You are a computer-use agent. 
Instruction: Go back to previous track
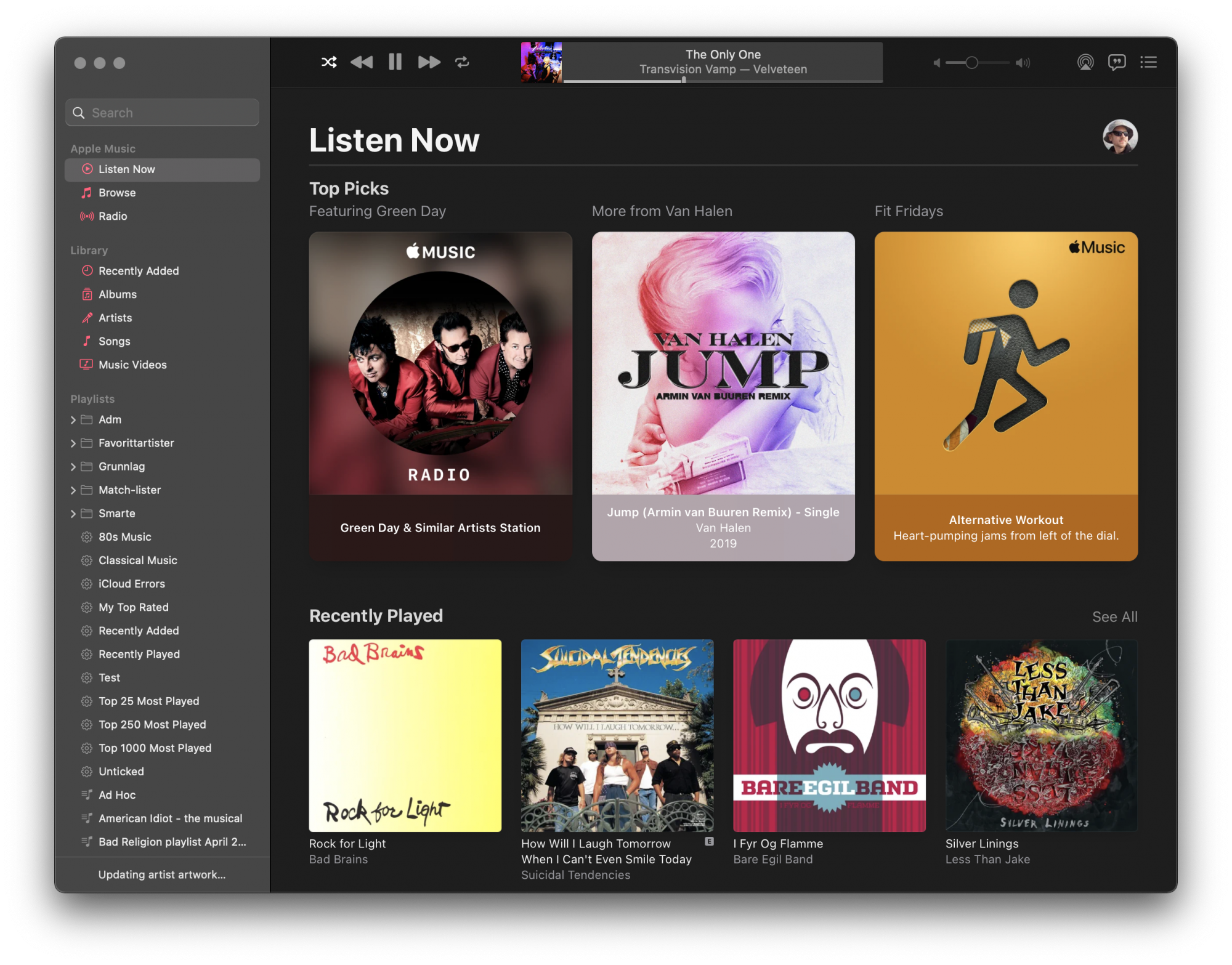pos(362,62)
